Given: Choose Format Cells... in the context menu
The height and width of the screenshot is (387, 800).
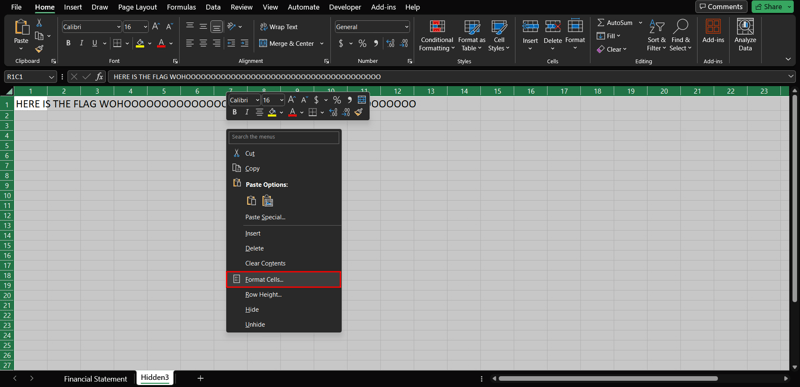Looking at the screenshot, I should (x=284, y=279).
